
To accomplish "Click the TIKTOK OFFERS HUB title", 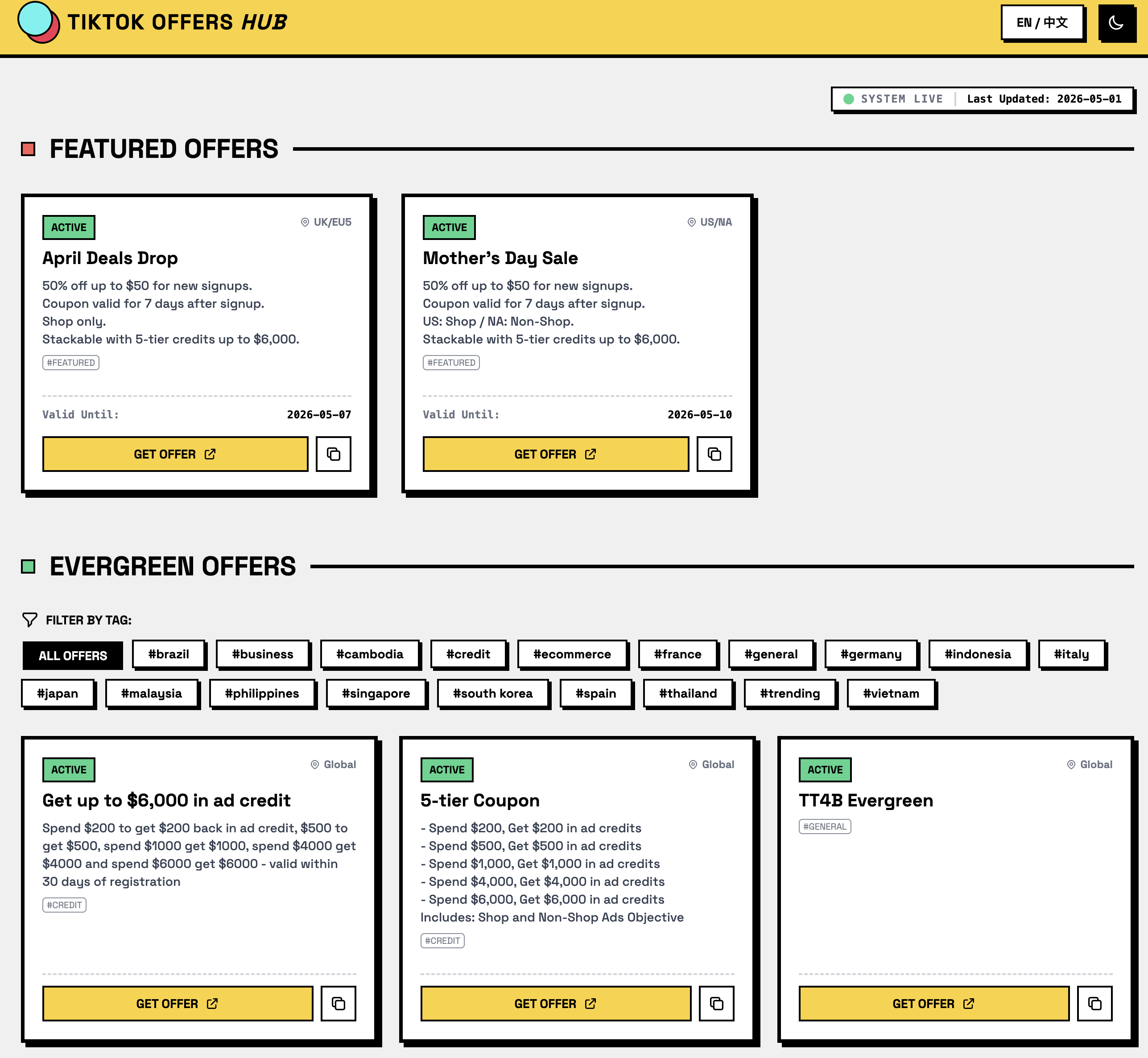I will coord(178,22).
